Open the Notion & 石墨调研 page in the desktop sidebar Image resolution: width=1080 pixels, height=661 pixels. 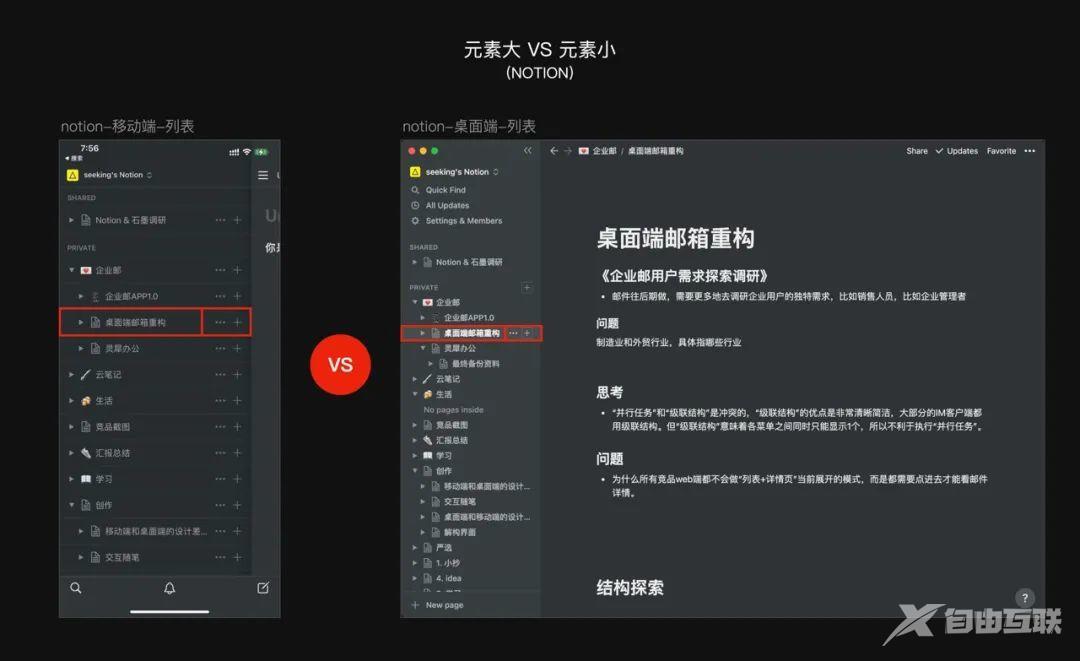(x=468, y=262)
